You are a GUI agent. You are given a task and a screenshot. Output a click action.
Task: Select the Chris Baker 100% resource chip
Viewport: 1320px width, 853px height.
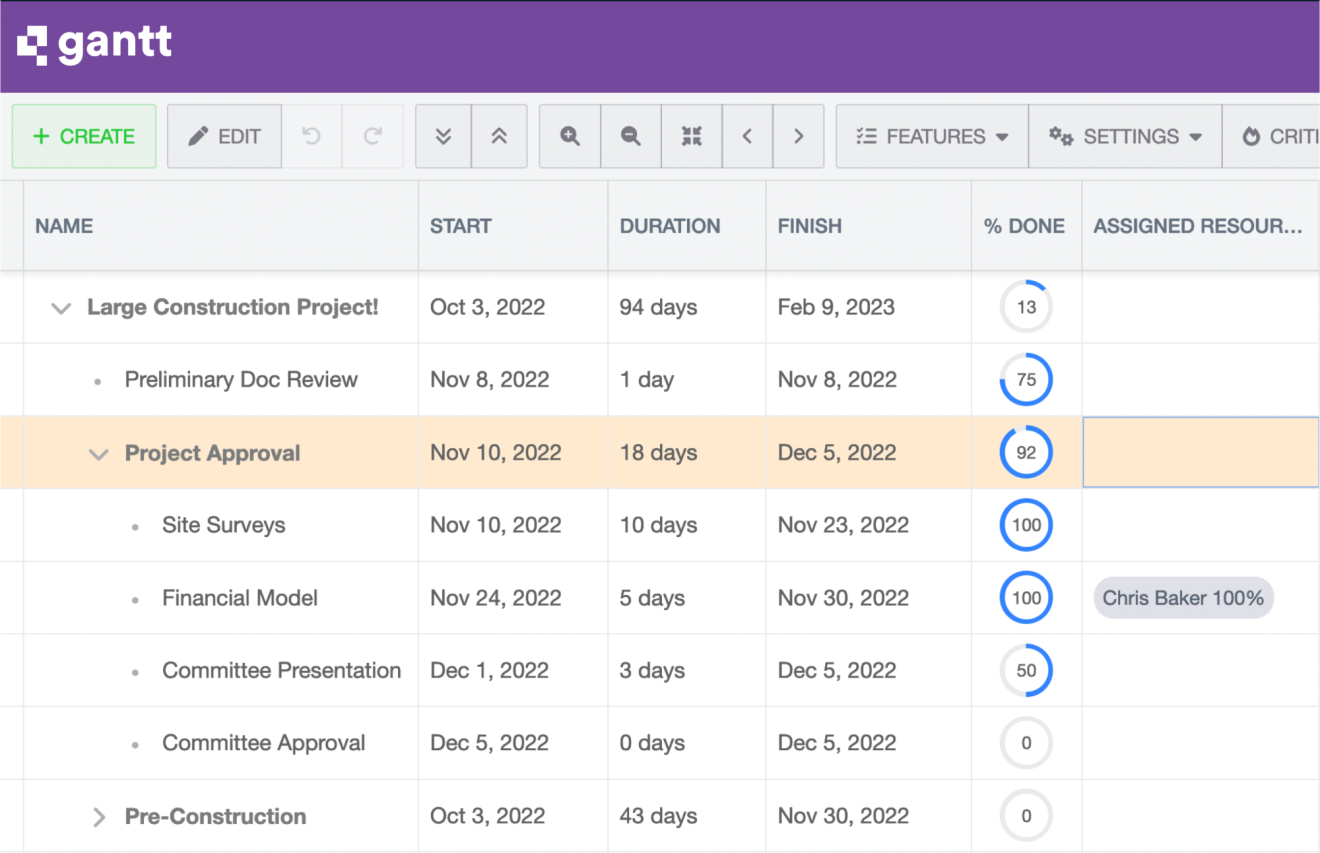pyautogui.click(x=1183, y=597)
